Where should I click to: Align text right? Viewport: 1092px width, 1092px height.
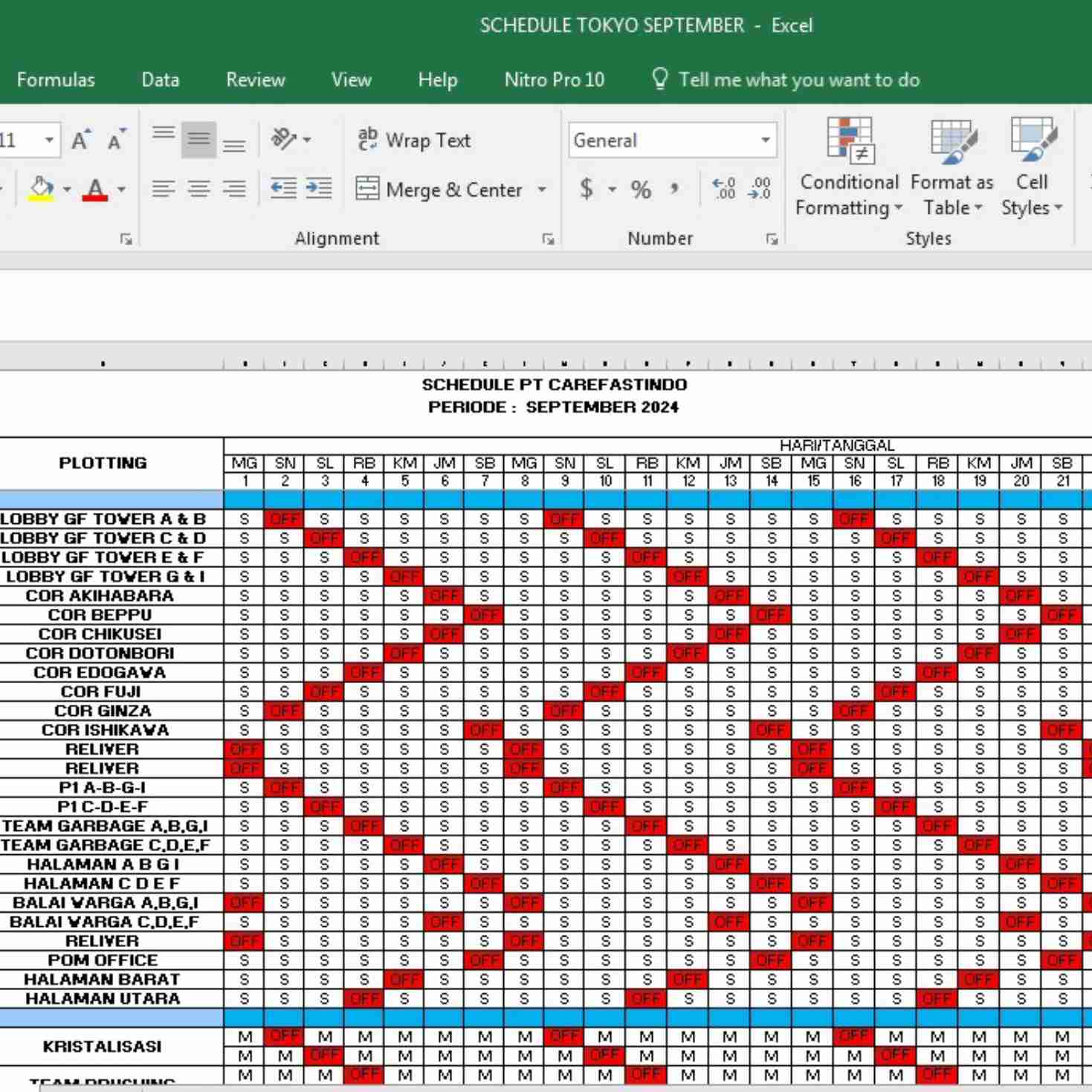(234, 189)
